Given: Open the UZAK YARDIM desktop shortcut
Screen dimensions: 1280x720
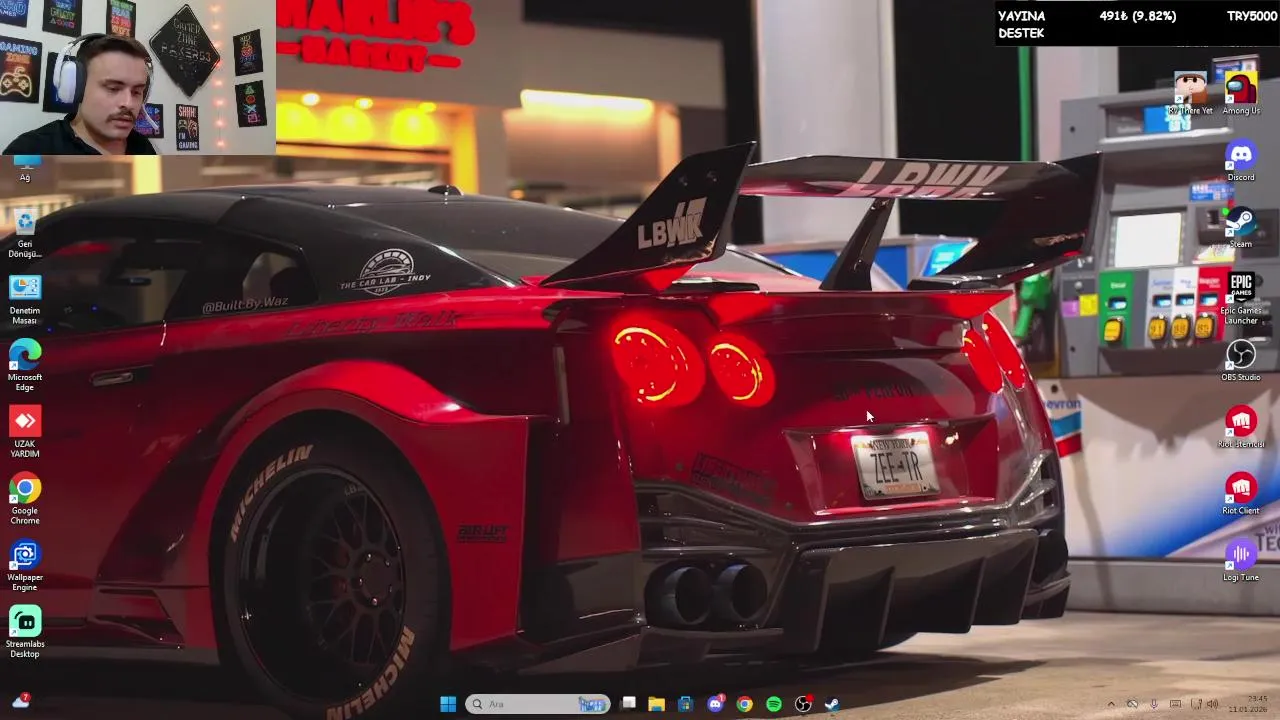Looking at the screenshot, I should pos(25,432).
